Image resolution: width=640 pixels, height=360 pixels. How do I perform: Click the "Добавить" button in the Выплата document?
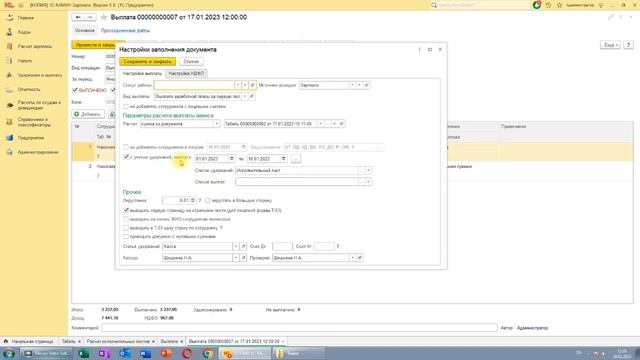(x=88, y=114)
